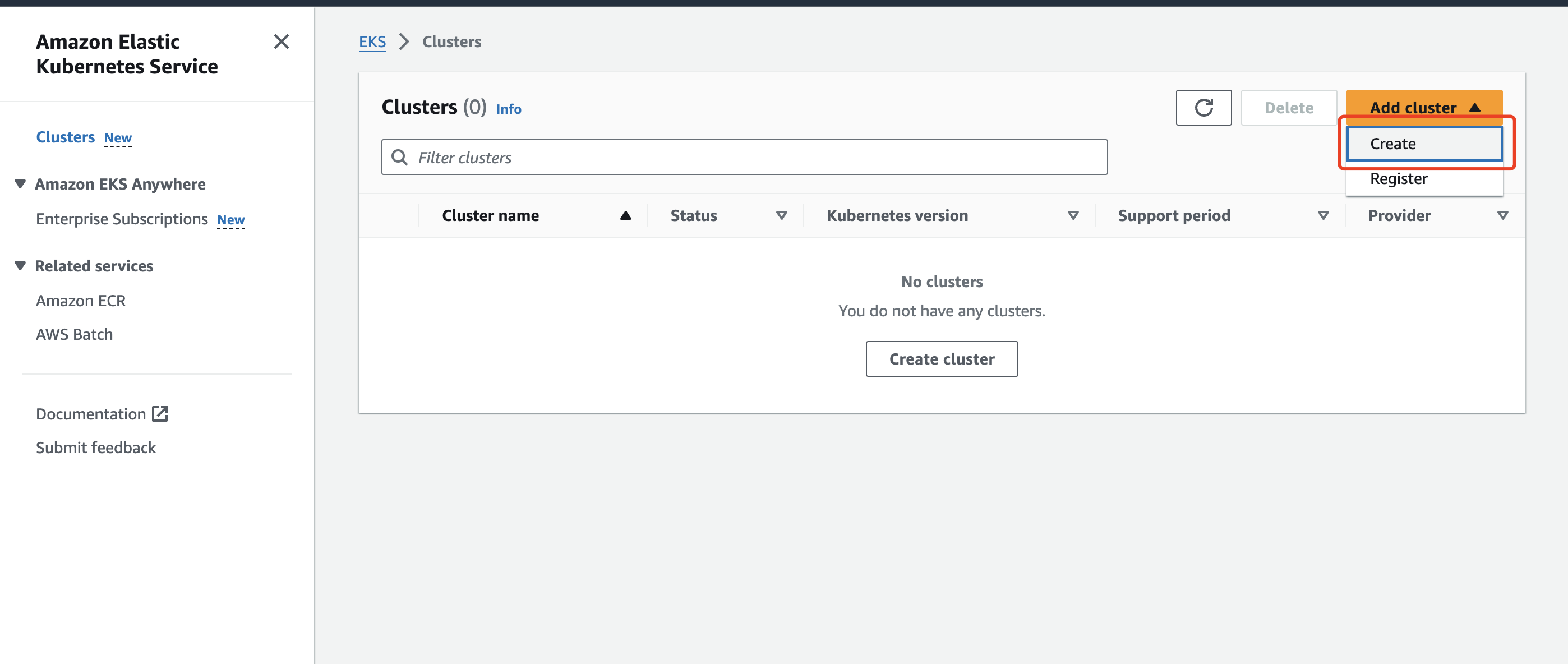This screenshot has height=664, width=1568.
Task: Click the Provider column header
Action: coord(1399,215)
